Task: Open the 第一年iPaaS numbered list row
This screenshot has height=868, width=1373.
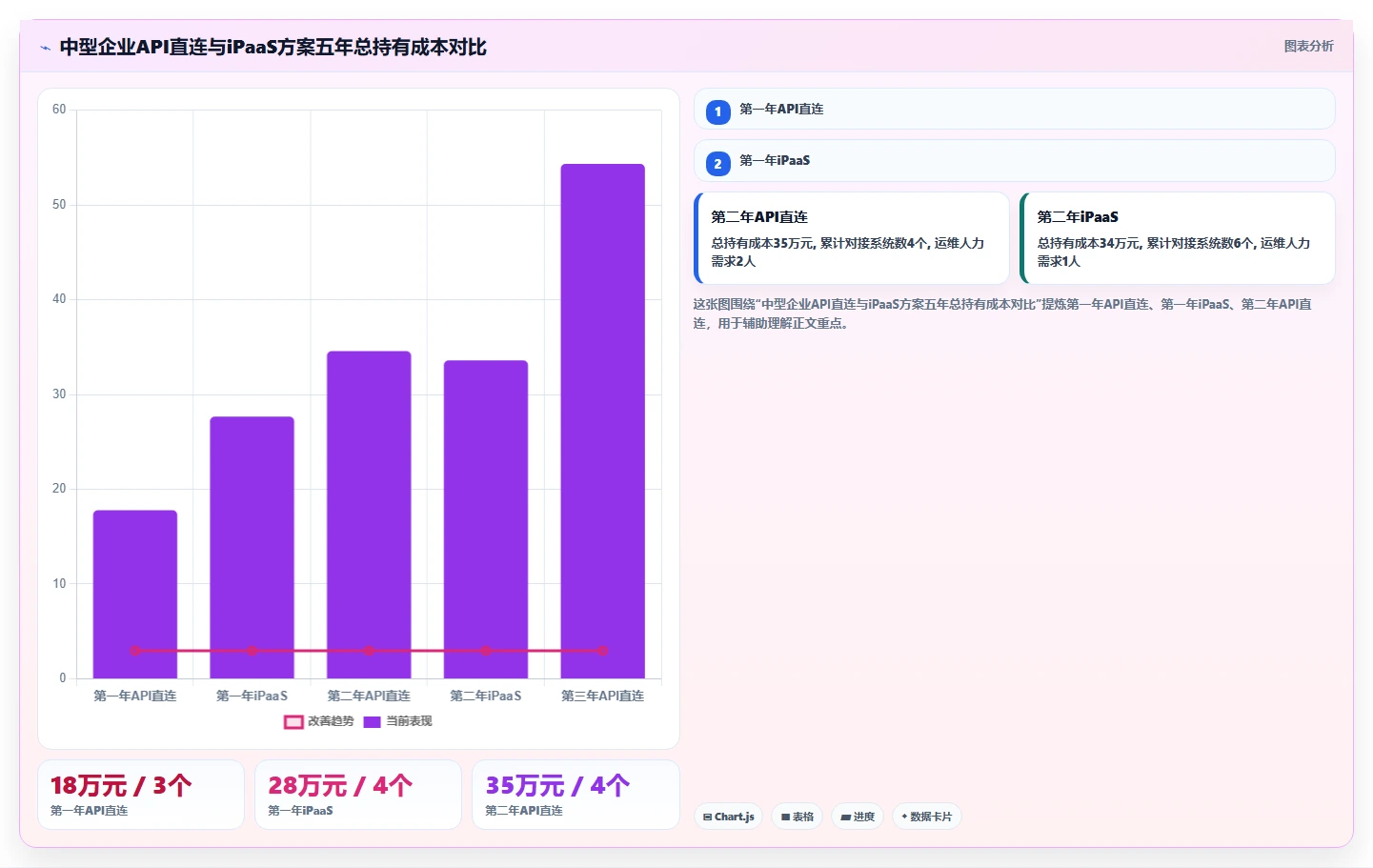Action: click(x=1015, y=160)
